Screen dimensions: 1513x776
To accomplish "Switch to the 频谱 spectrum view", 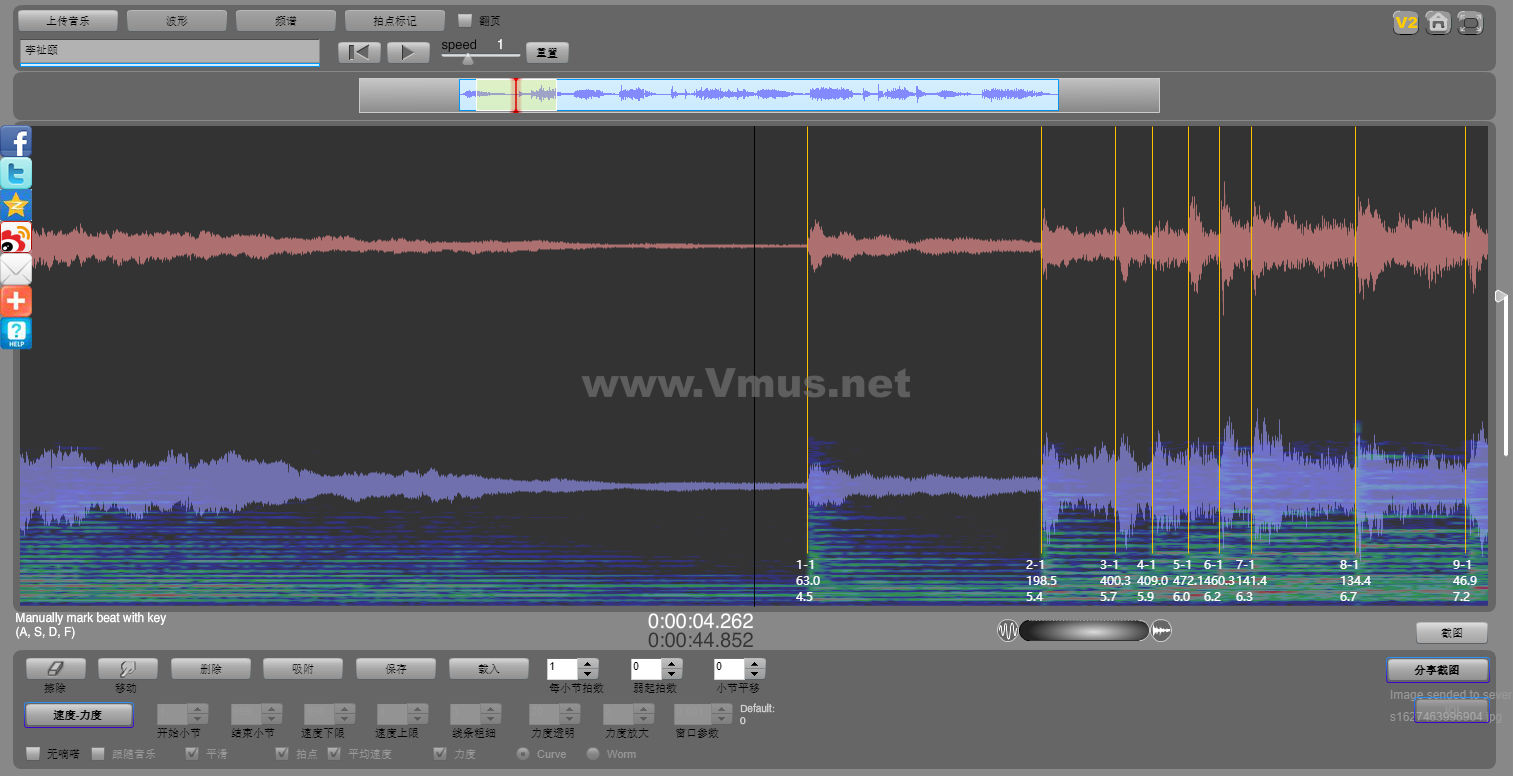I will [285, 20].
